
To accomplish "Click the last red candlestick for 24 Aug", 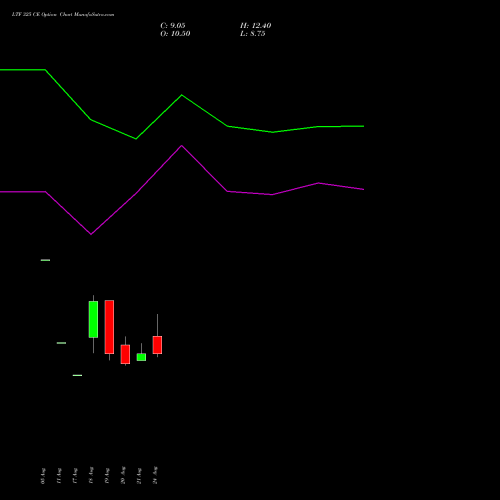I will click(x=157, y=345).
